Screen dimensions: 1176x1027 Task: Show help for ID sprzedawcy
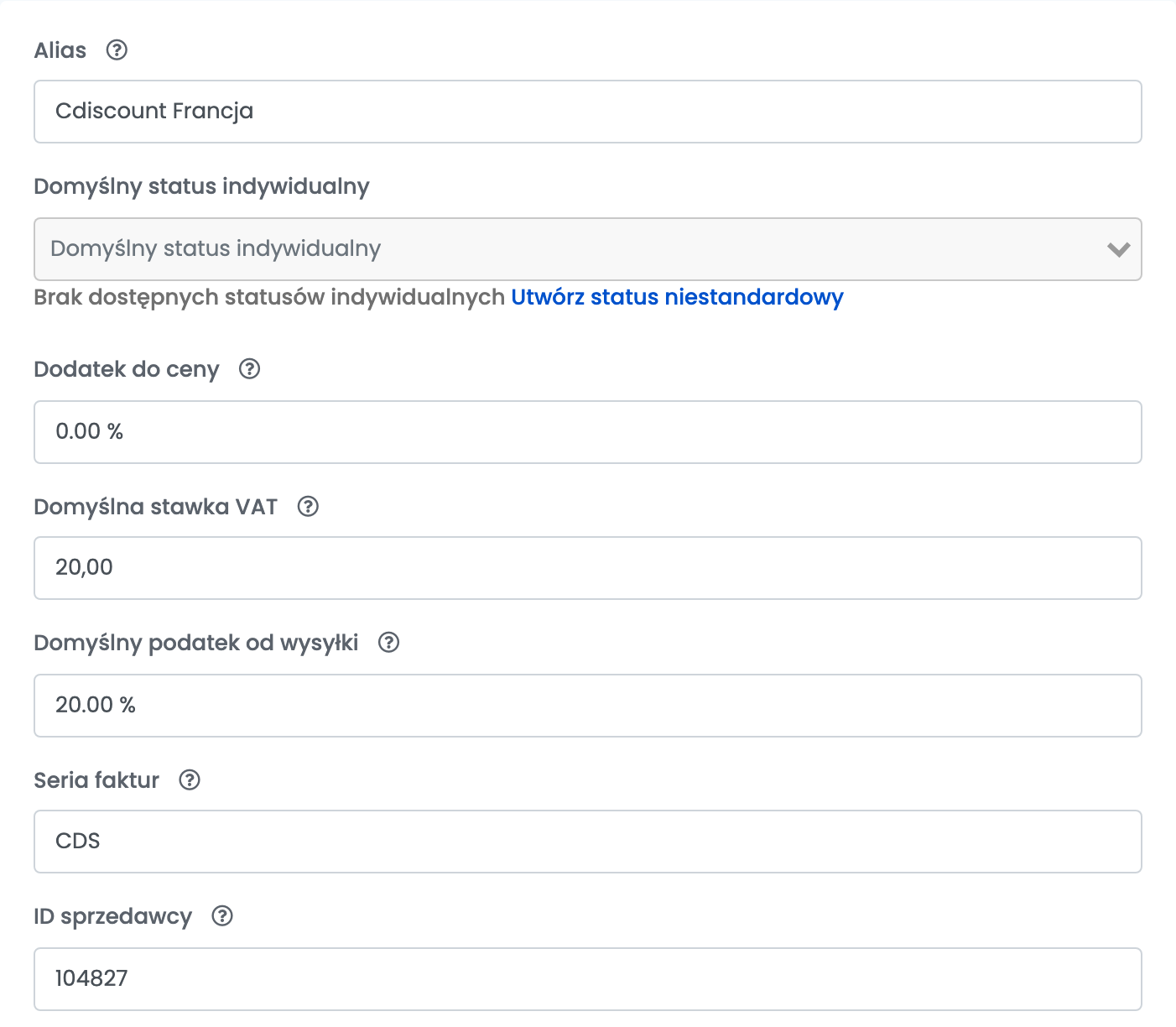point(222,916)
